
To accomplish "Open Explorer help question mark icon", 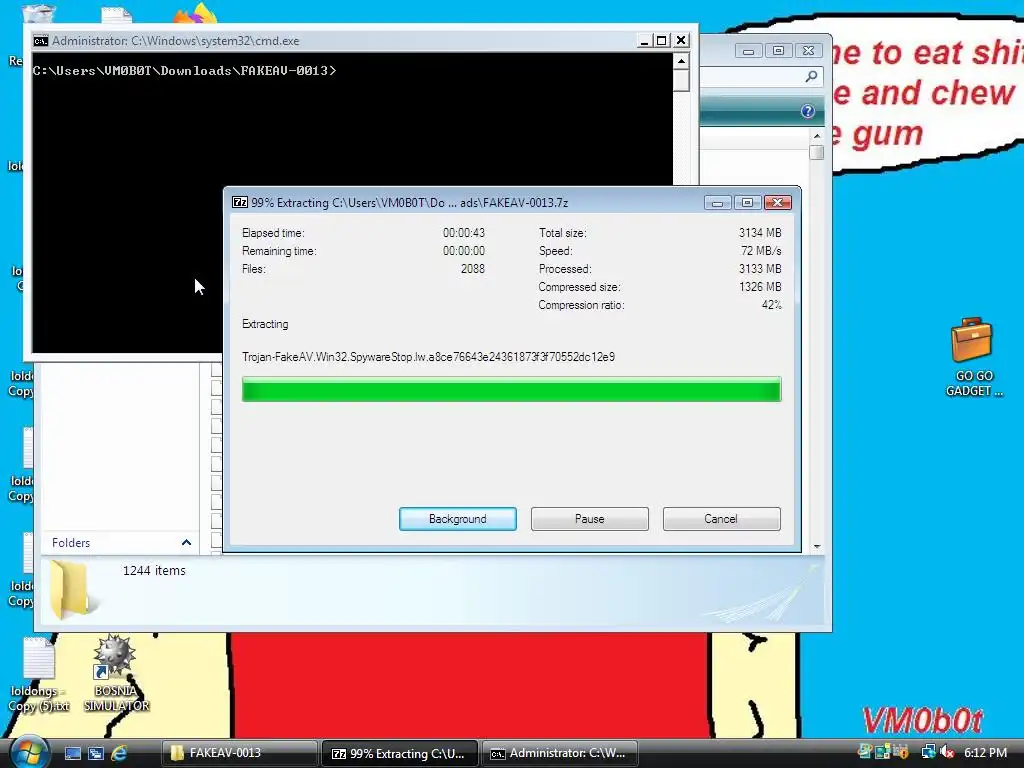I will point(808,111).
